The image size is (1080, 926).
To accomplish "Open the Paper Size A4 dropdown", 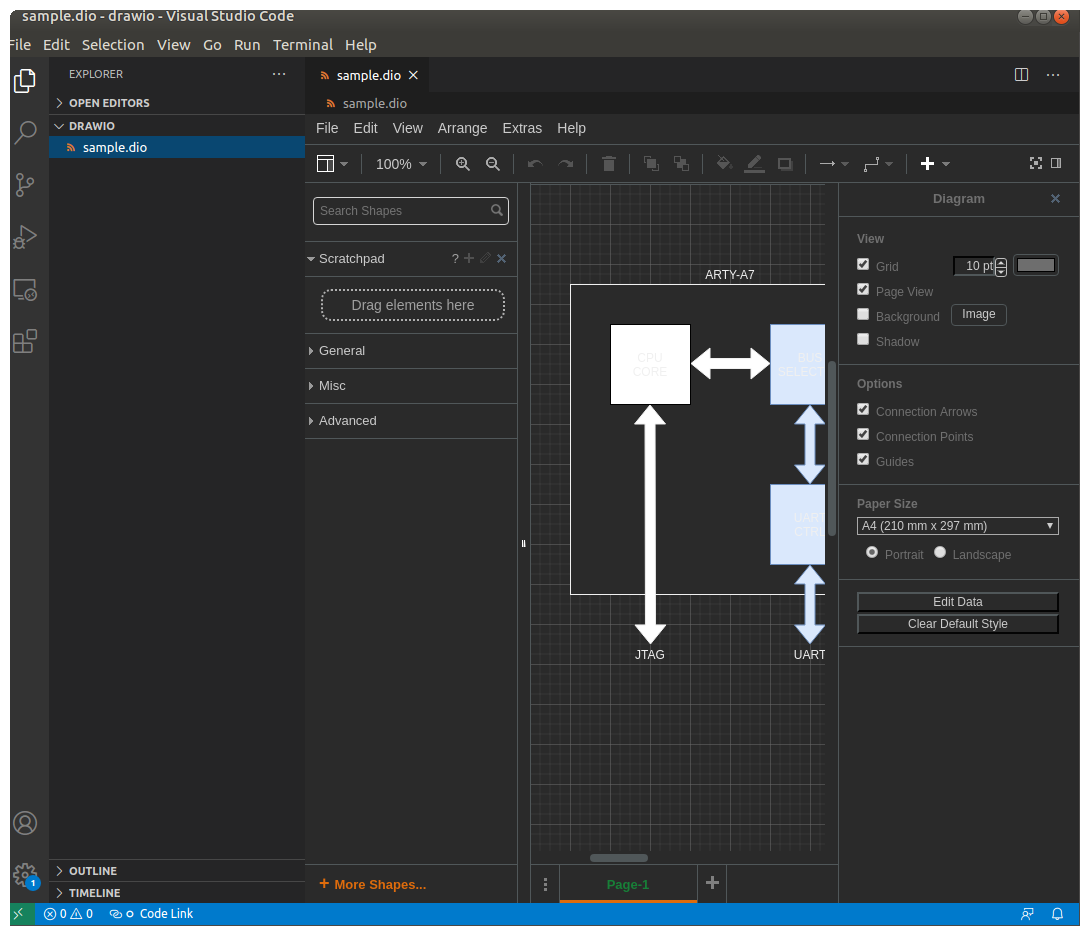I will pos(957,526).
